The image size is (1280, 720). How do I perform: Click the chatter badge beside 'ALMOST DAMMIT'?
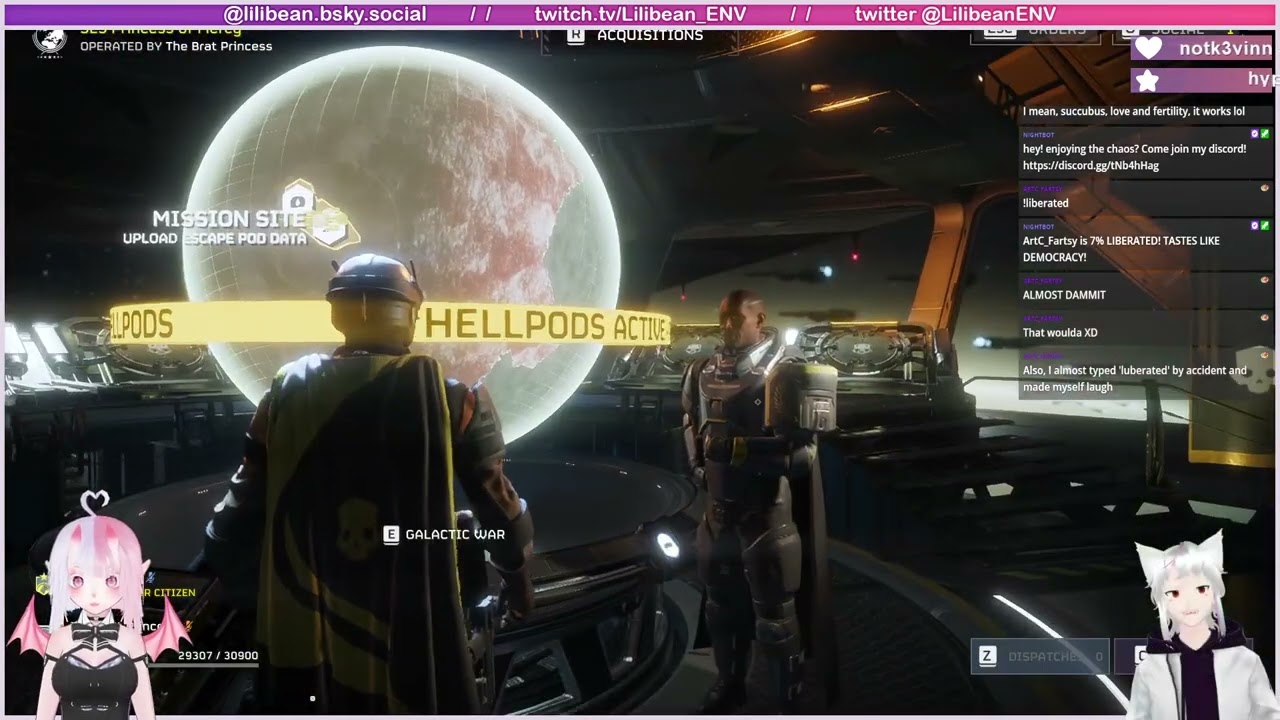(x=1264, y=280)
